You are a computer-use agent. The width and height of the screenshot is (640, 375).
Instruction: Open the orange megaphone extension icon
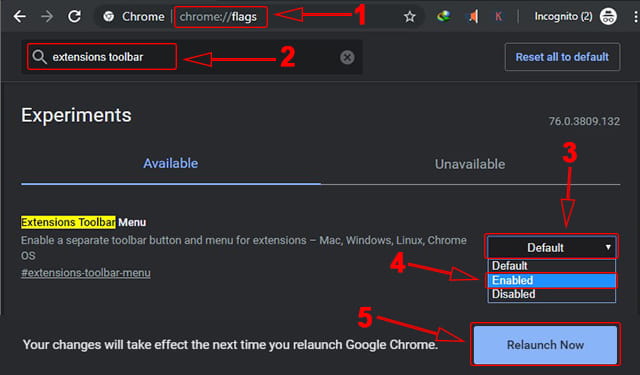tap(473, 17)
